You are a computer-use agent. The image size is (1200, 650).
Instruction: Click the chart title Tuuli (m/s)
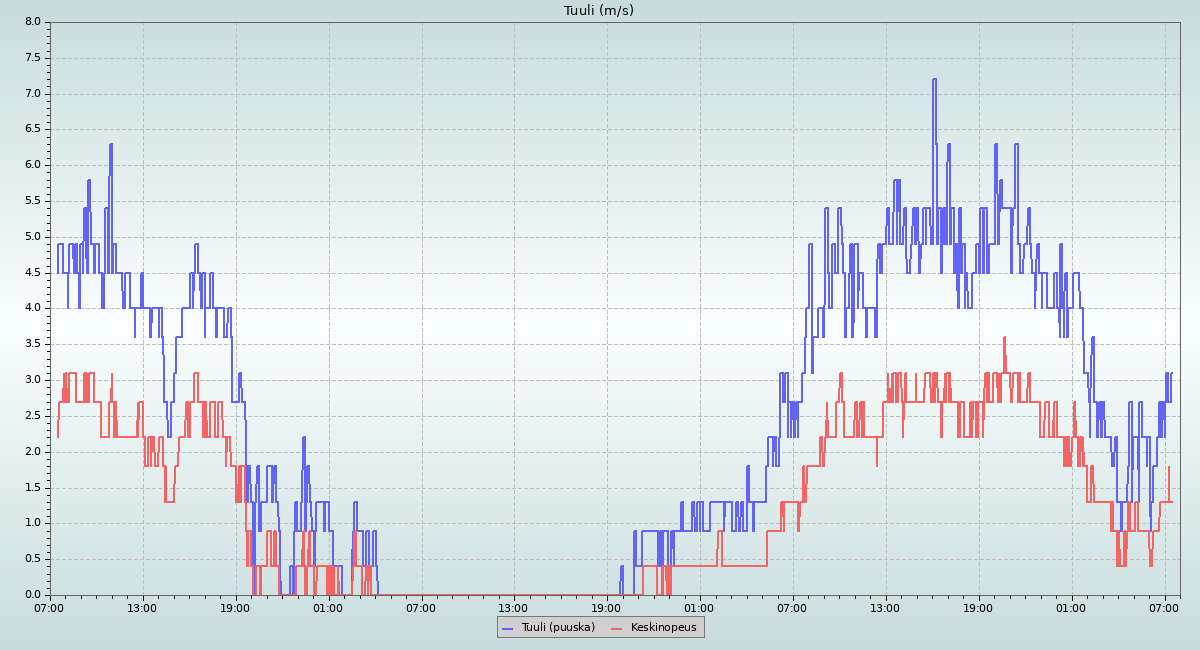point(599,11)
